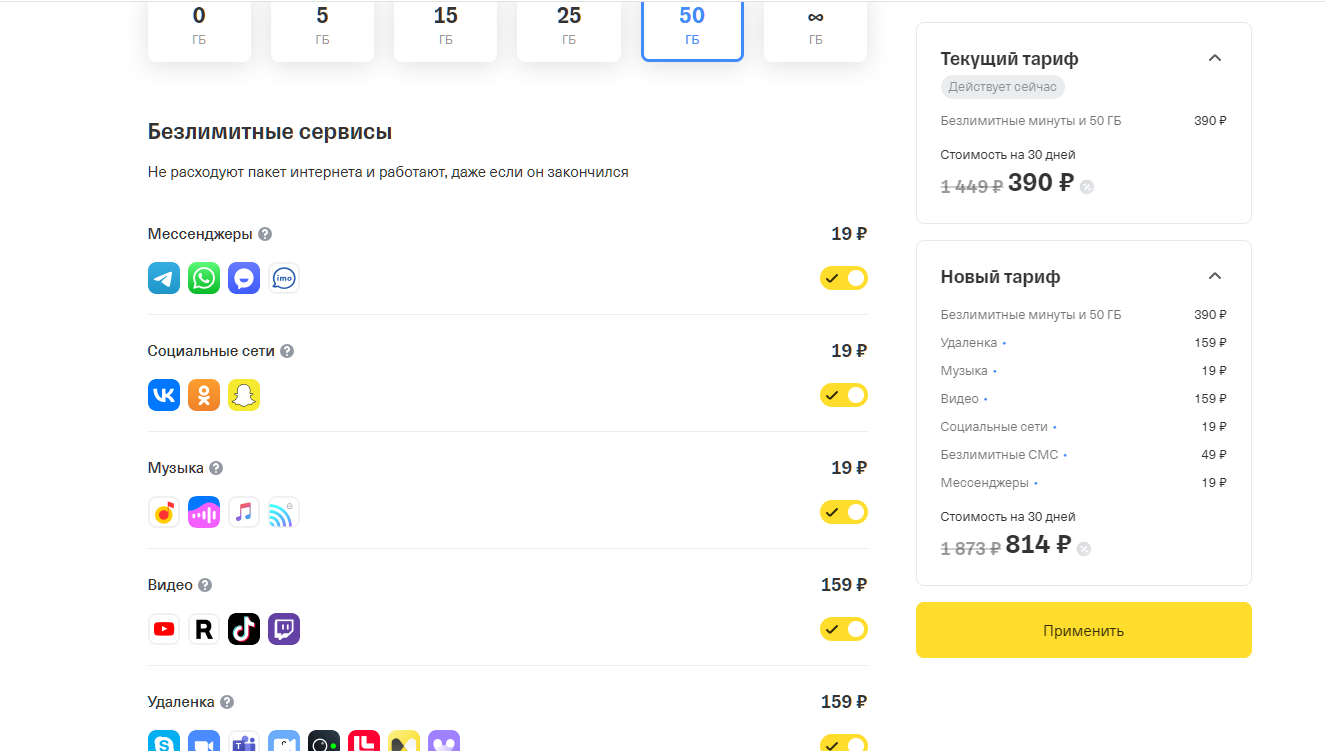Screen dimensions: 1325x751
Task: Click discount badge beside 814 ₽ total
Action: (1084, 548)
